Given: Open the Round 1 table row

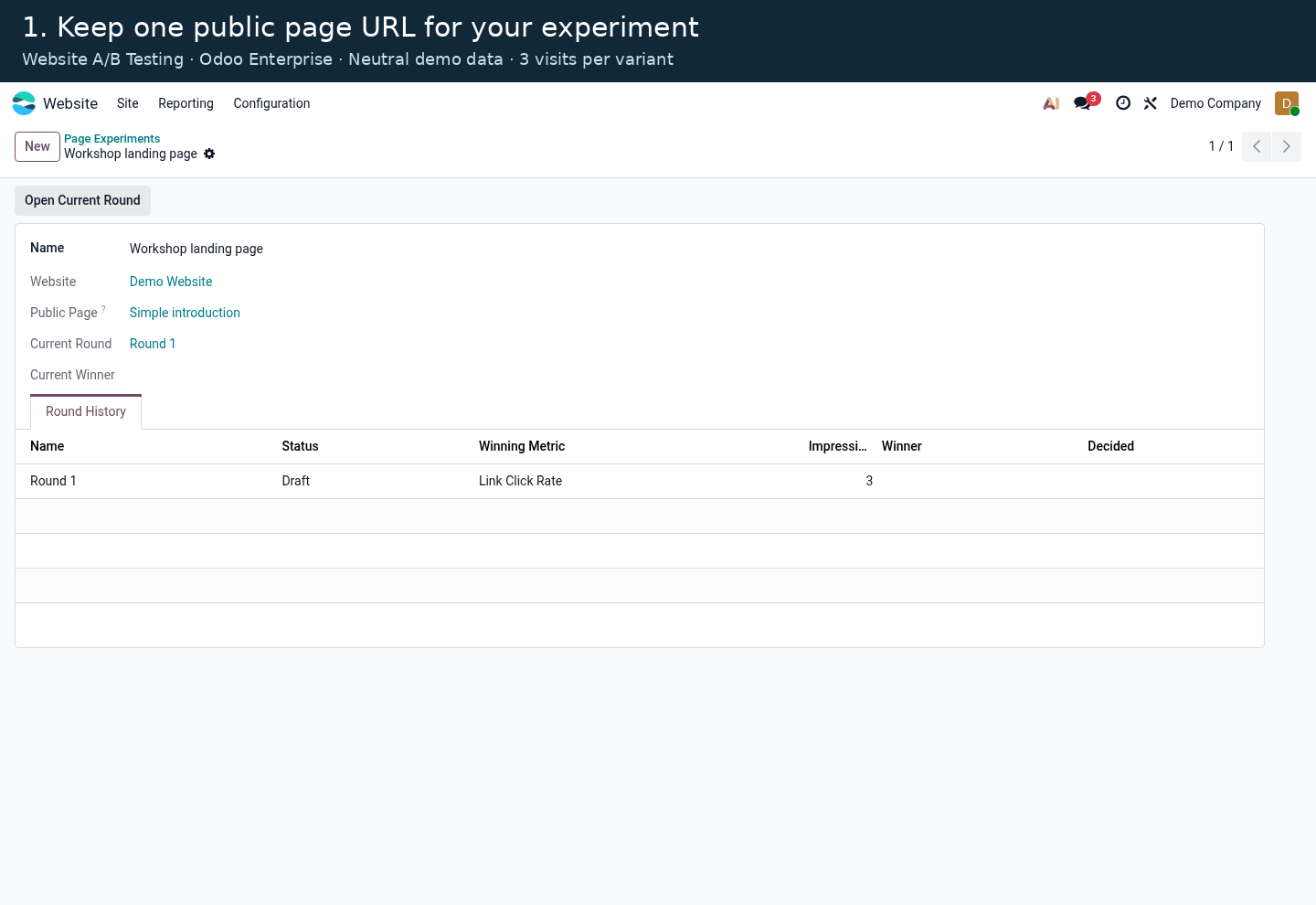Looking at the screenshot, I should (x=640, y=481).
